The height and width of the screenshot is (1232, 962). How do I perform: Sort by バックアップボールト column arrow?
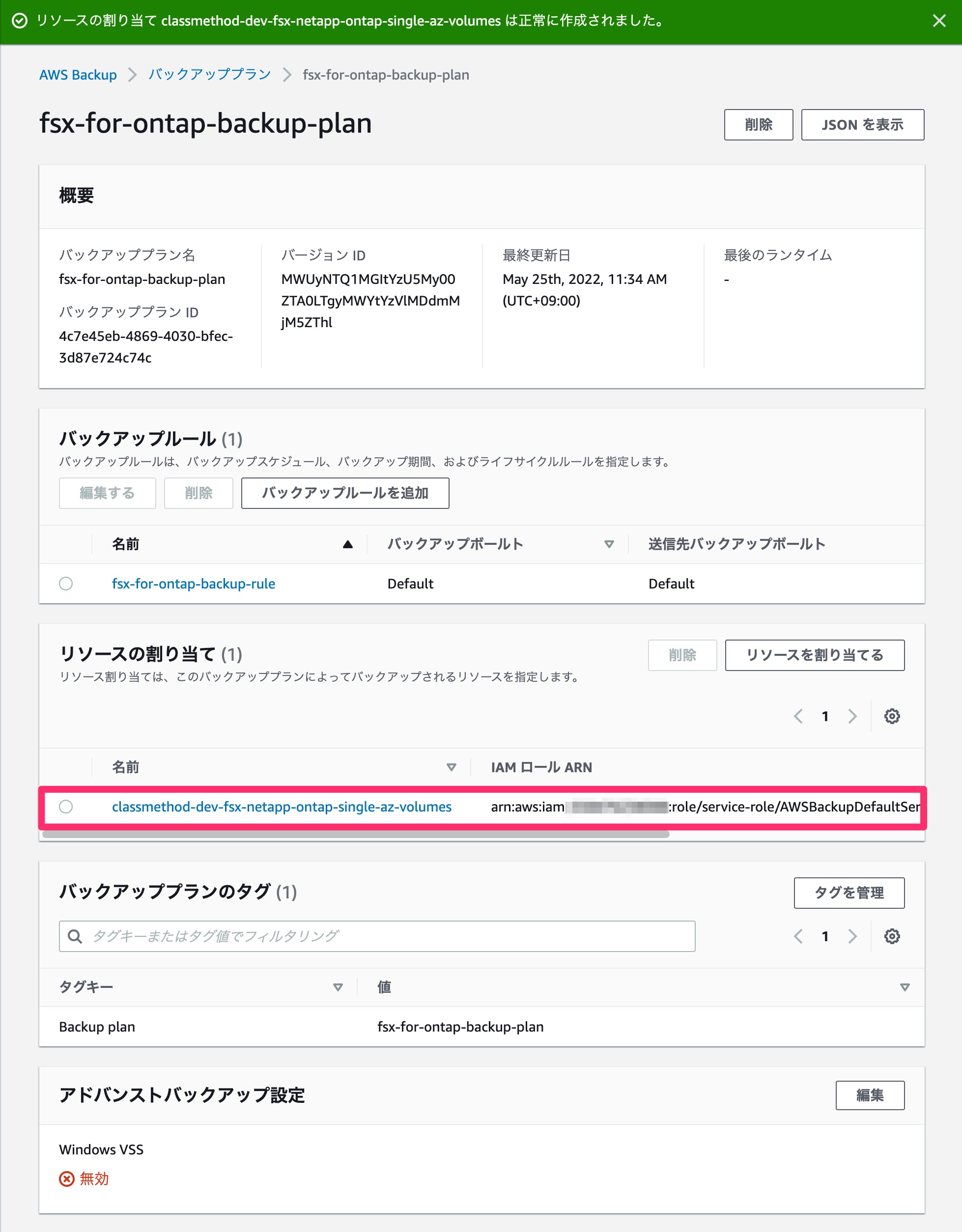click(609, 544)
